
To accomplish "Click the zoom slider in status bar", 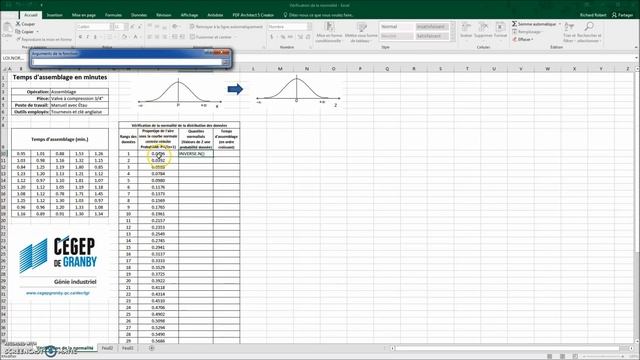I will (x=604, y=356).
